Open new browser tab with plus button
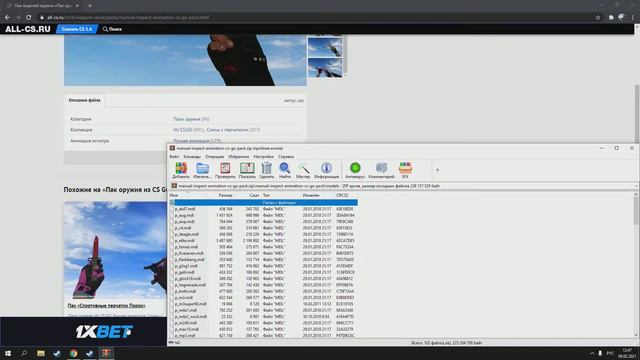This screenshot has height=360, width=640. pyautogui.click(x=90, y=6)
